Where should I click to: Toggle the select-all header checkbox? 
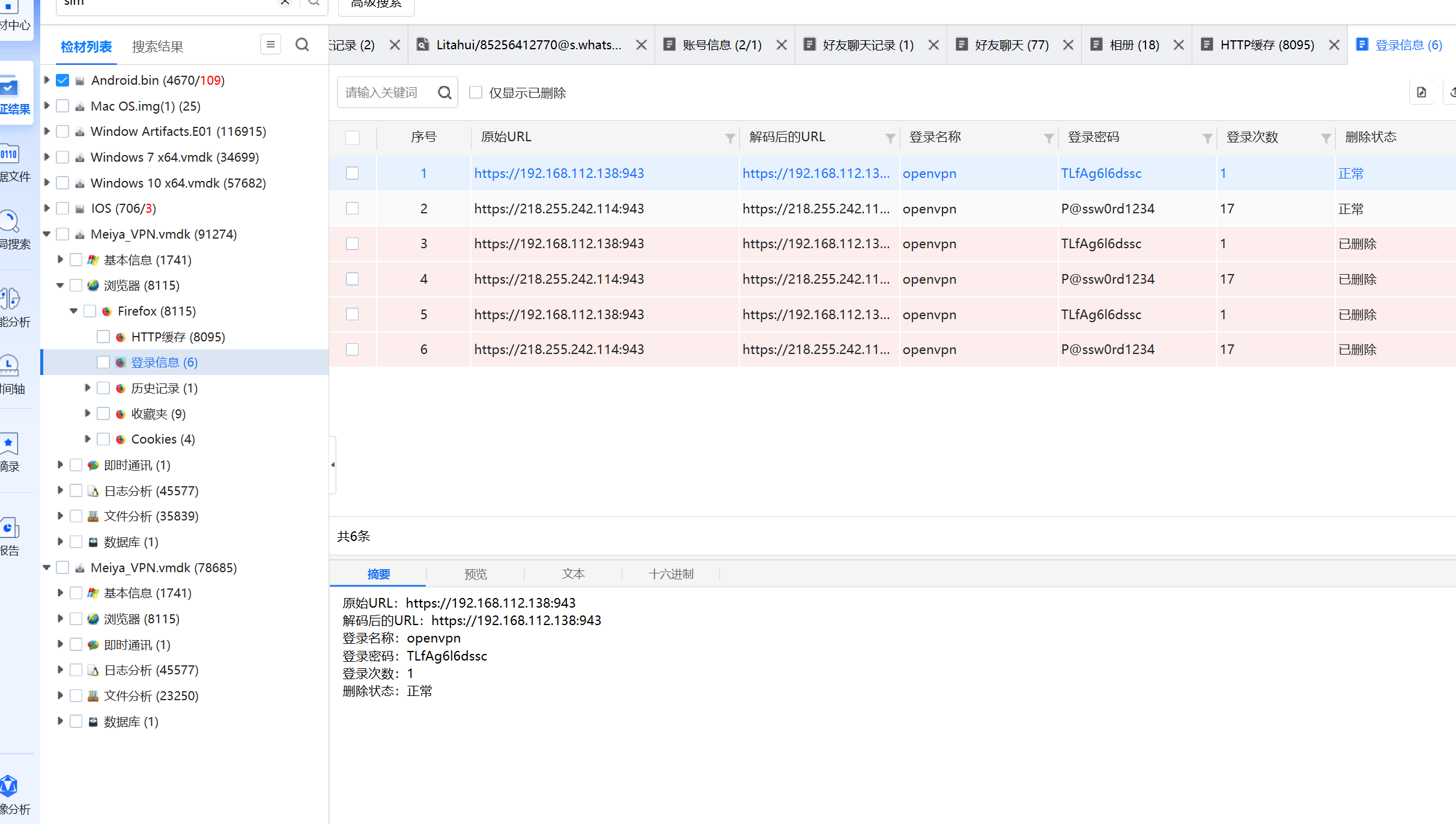click(353, 138)
